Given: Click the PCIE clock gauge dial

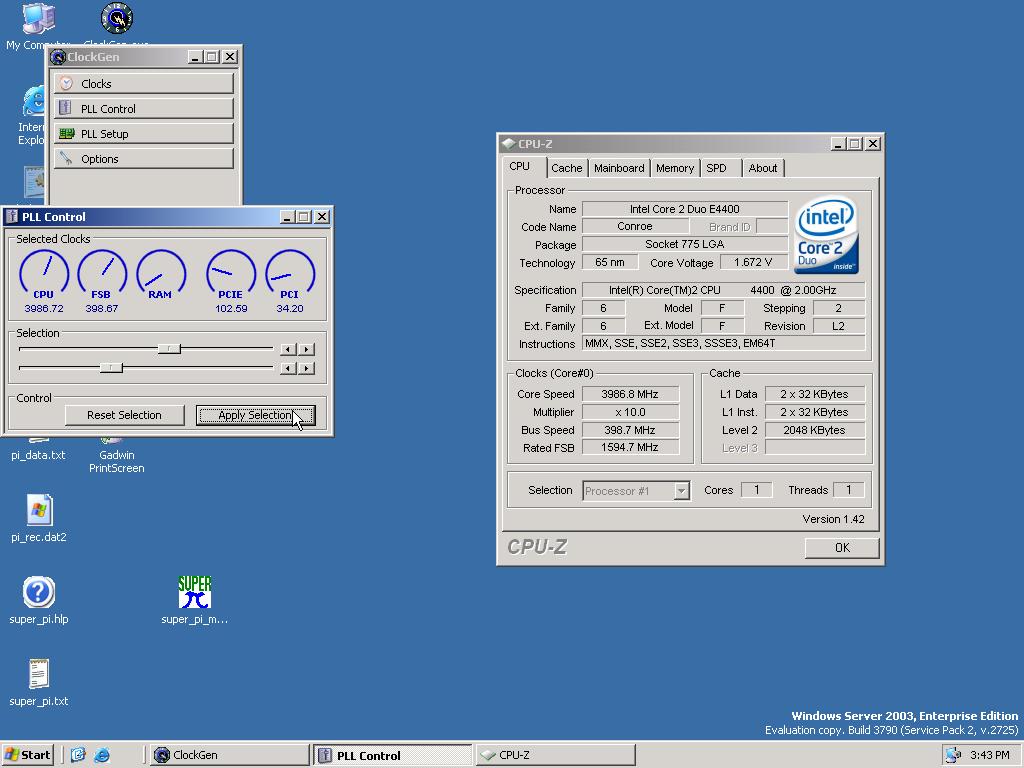Looking at the screenshot, I should (x=231, y=272).
